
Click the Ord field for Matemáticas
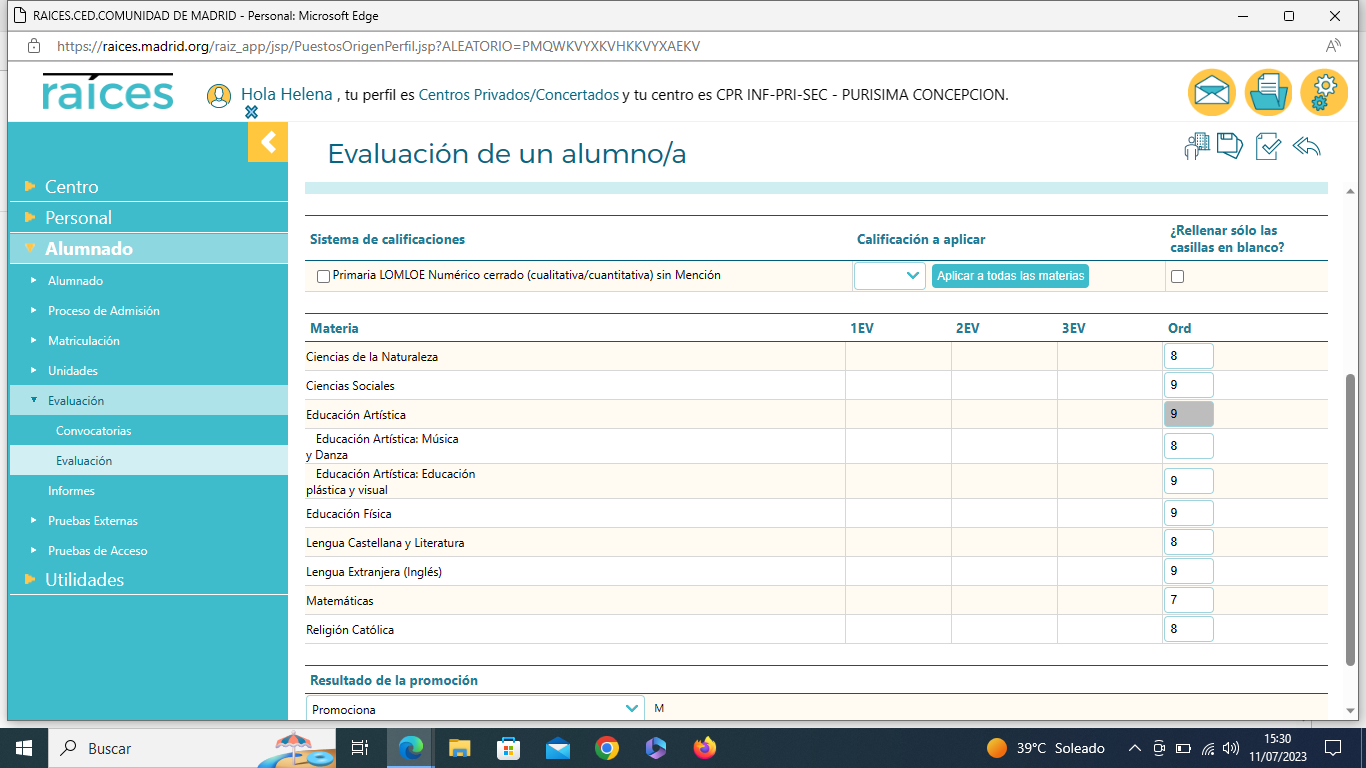[1188, 600]
